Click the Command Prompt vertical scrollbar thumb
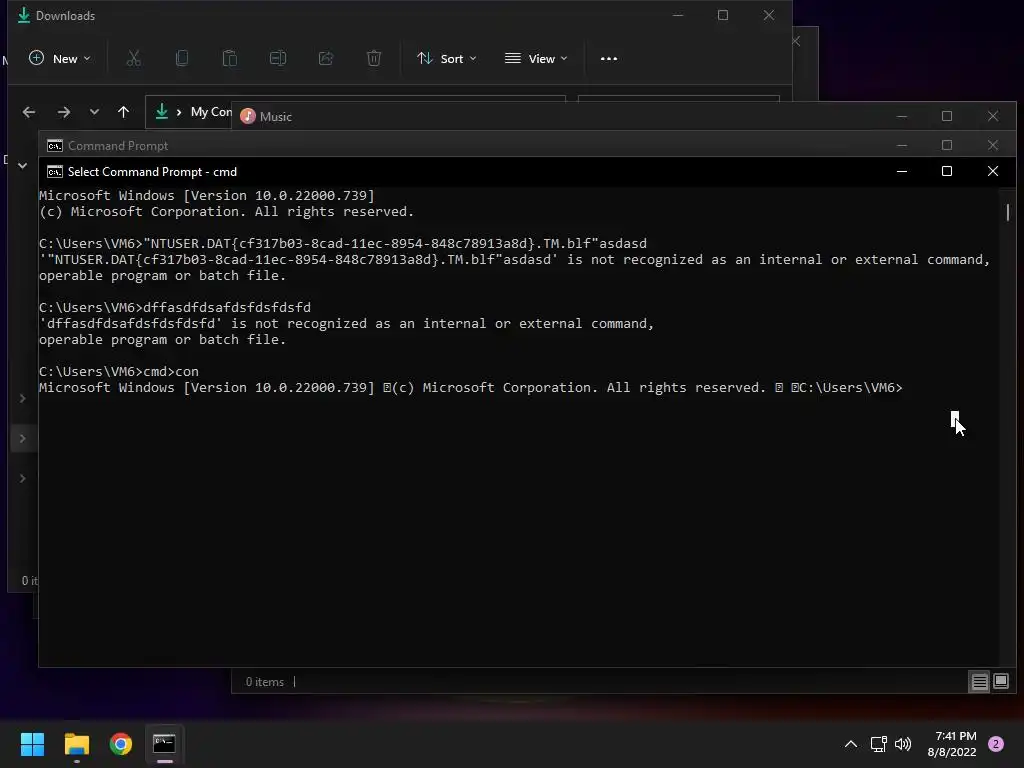This screenshot has height=768, width=1024. (x=1008, y=212)
